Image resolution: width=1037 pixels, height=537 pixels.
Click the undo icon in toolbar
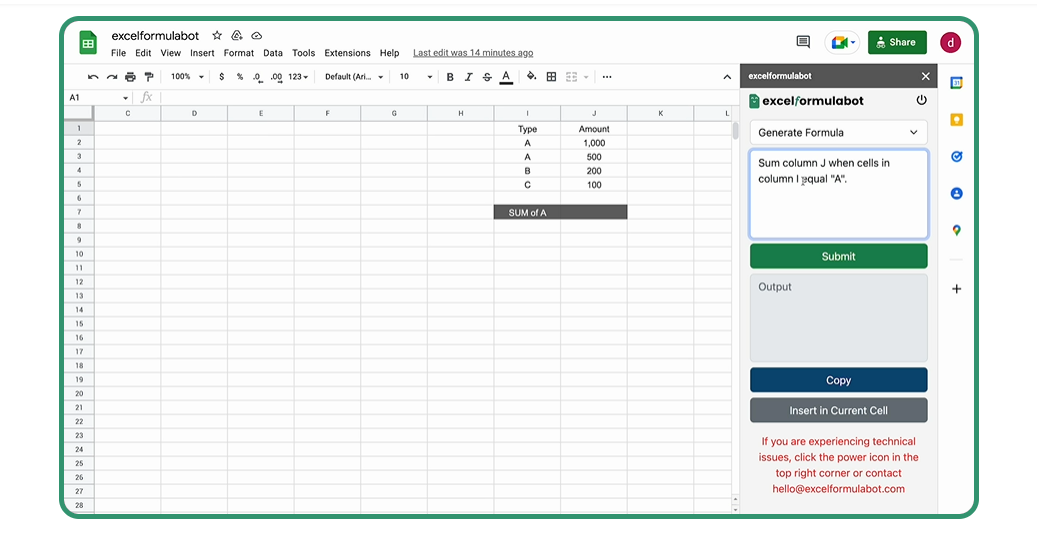coord(93,77)
